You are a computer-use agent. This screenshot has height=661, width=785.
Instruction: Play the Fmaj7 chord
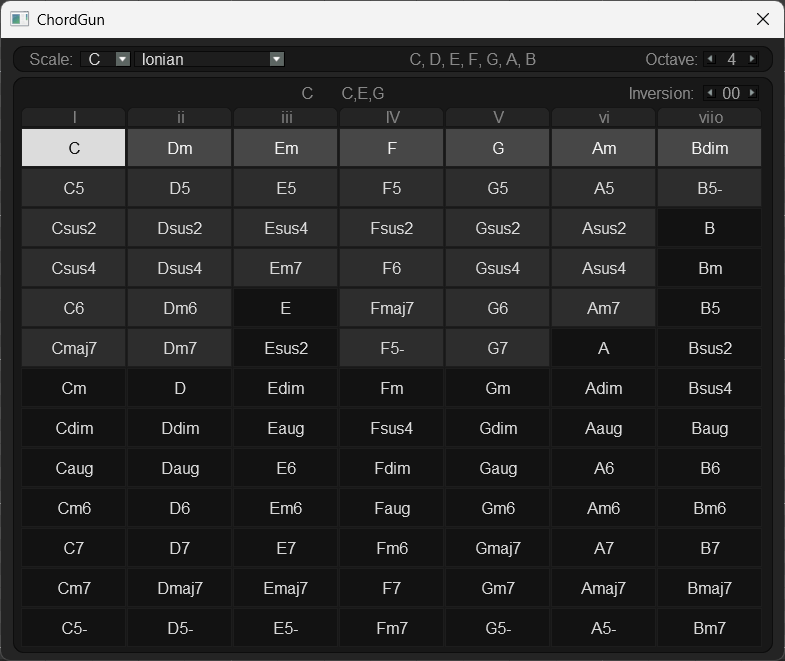(392, 308)
